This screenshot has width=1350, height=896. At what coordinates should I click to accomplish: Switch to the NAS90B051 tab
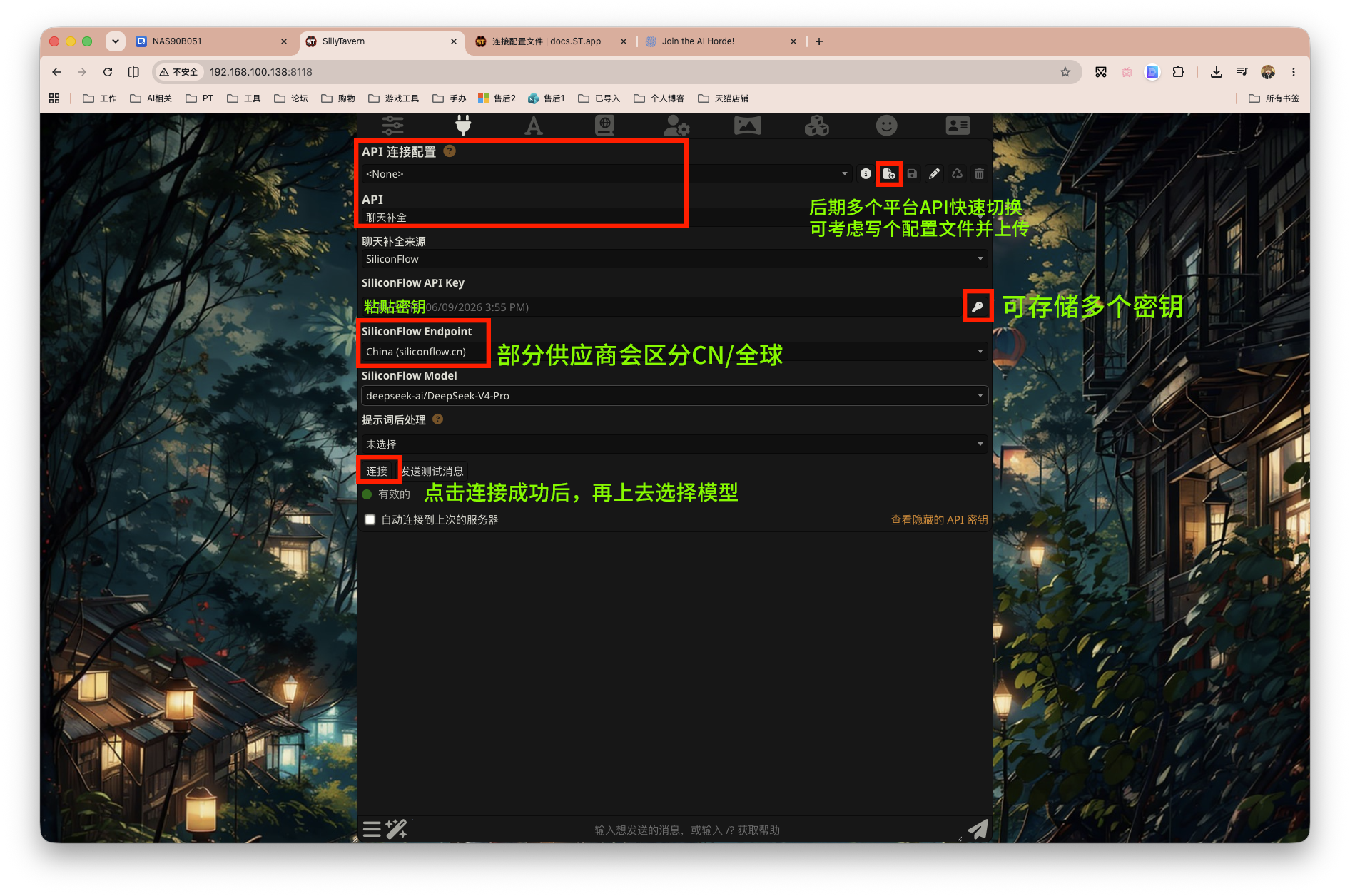point(211,41)
